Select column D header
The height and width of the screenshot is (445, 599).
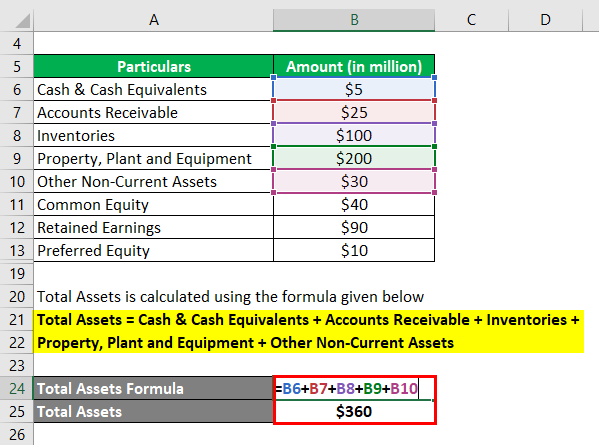coord(545,19)
